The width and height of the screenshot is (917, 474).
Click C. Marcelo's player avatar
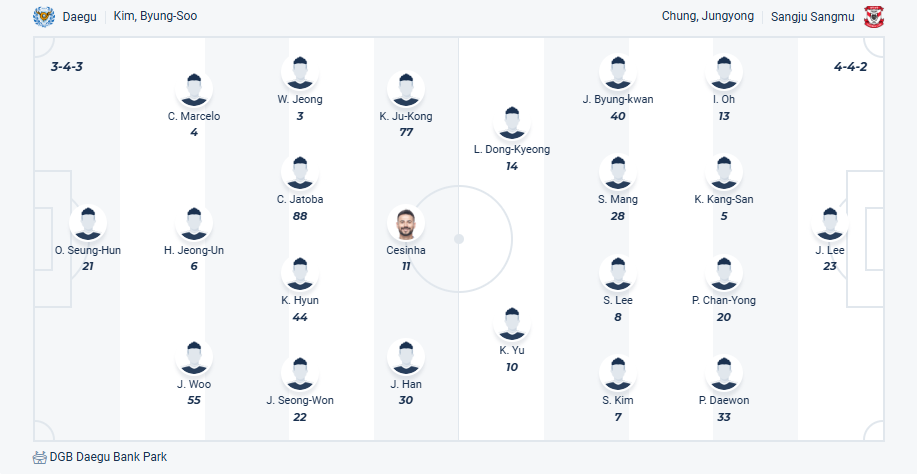pos(194,90)
